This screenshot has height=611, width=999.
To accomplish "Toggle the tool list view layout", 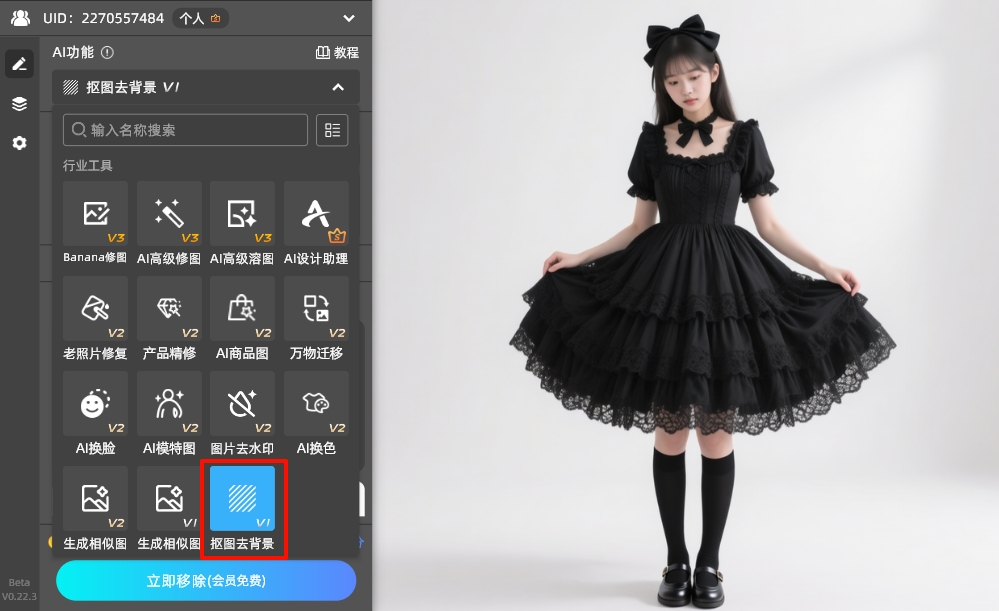I will coord(332,130).
